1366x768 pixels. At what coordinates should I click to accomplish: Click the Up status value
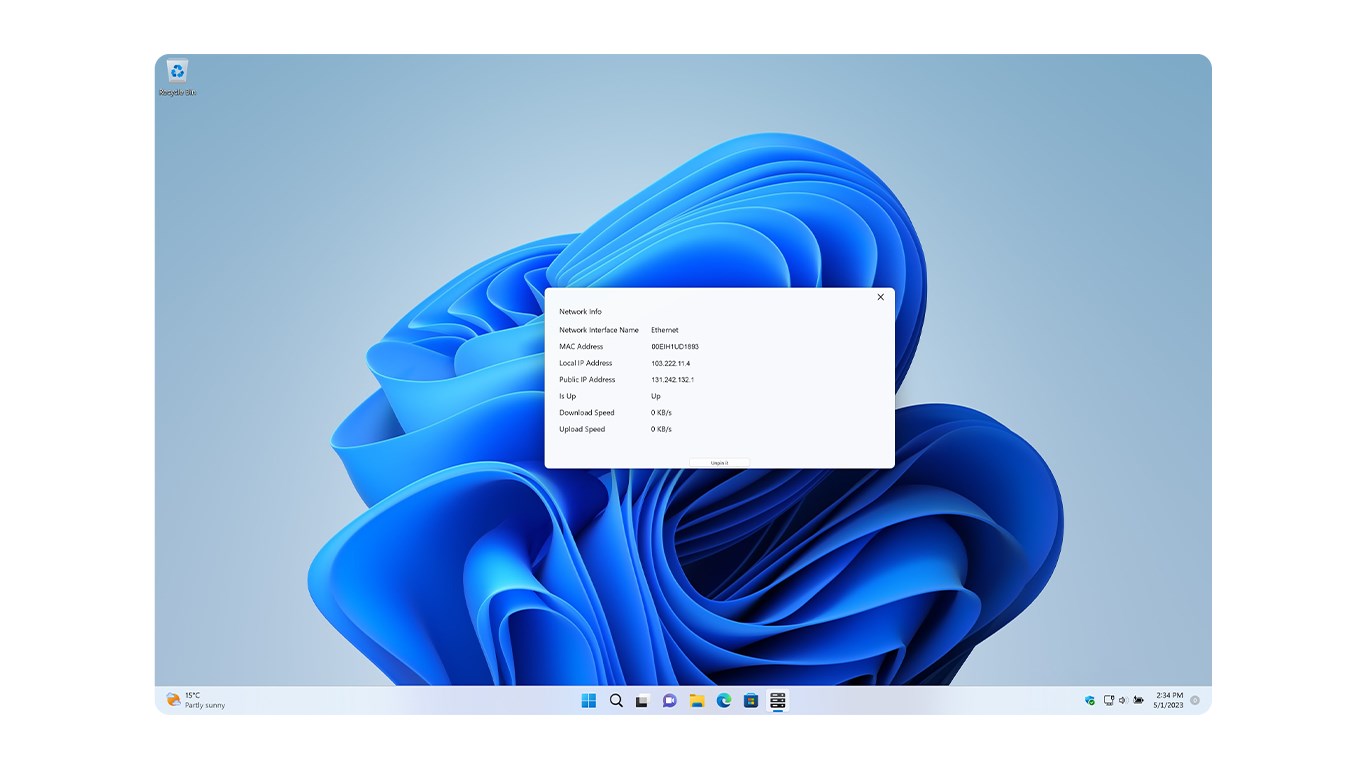click(x=656, y=396)
